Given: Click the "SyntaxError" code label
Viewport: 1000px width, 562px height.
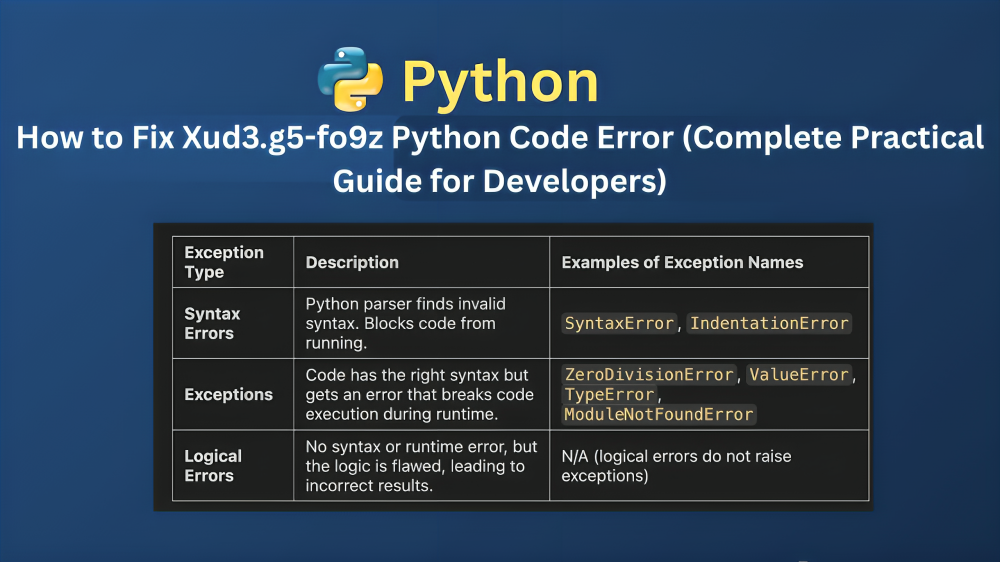Looking at the screenshot, I should point(619,323).
